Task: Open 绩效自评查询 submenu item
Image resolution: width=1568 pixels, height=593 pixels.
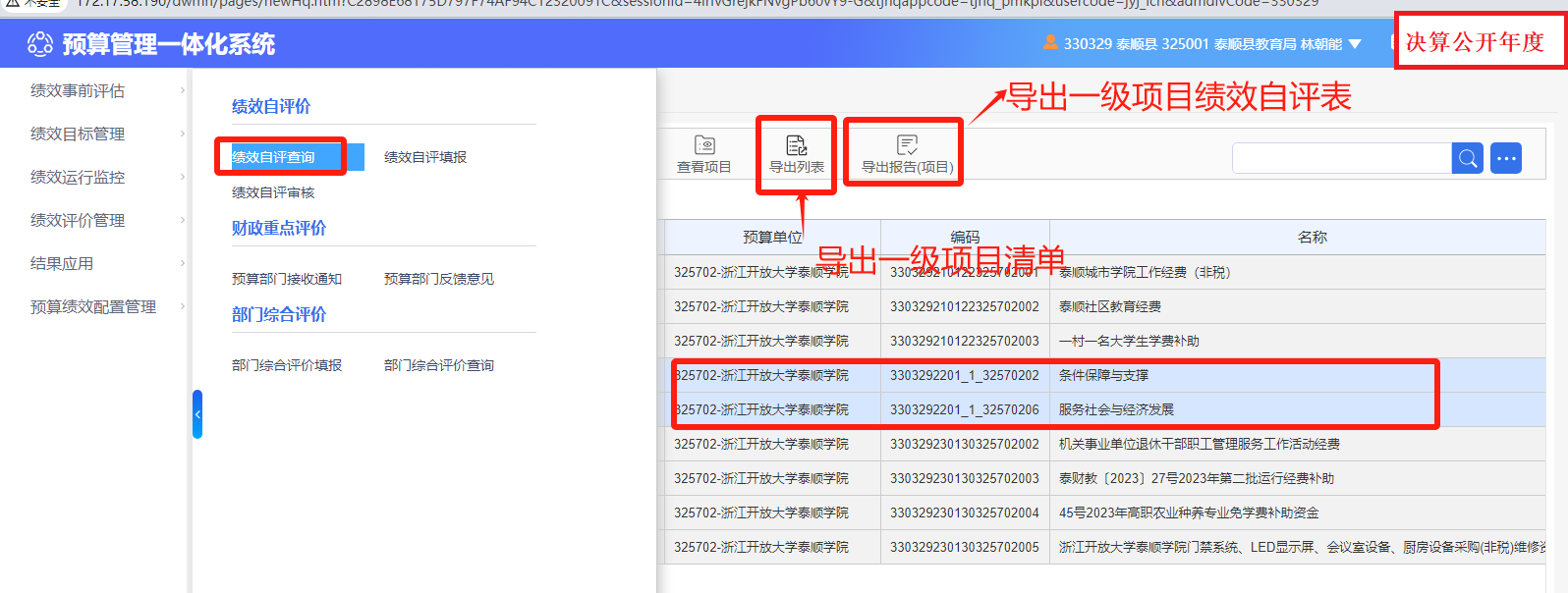Action: coord(273,157)
